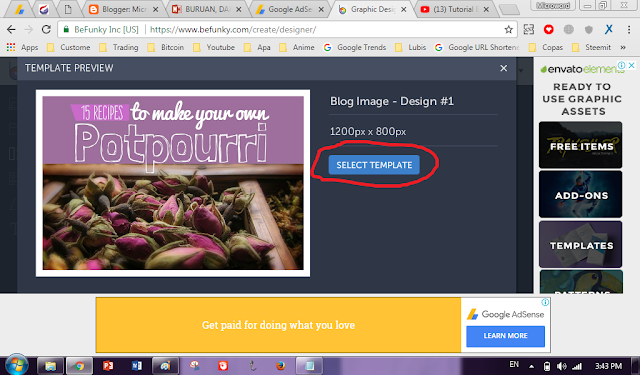The image size is (640, 375).
Task: Click the AdChoices info icon on envato ad
Action: click(621, 65)
